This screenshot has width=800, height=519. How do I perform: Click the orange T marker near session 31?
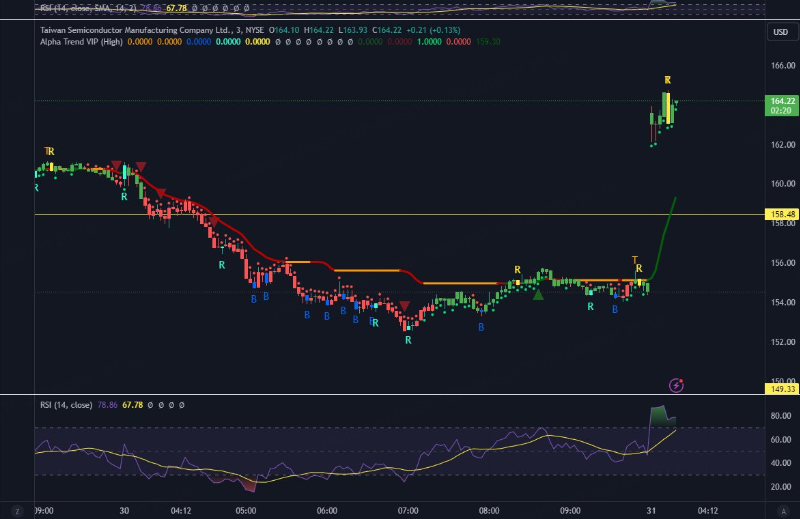634,260
